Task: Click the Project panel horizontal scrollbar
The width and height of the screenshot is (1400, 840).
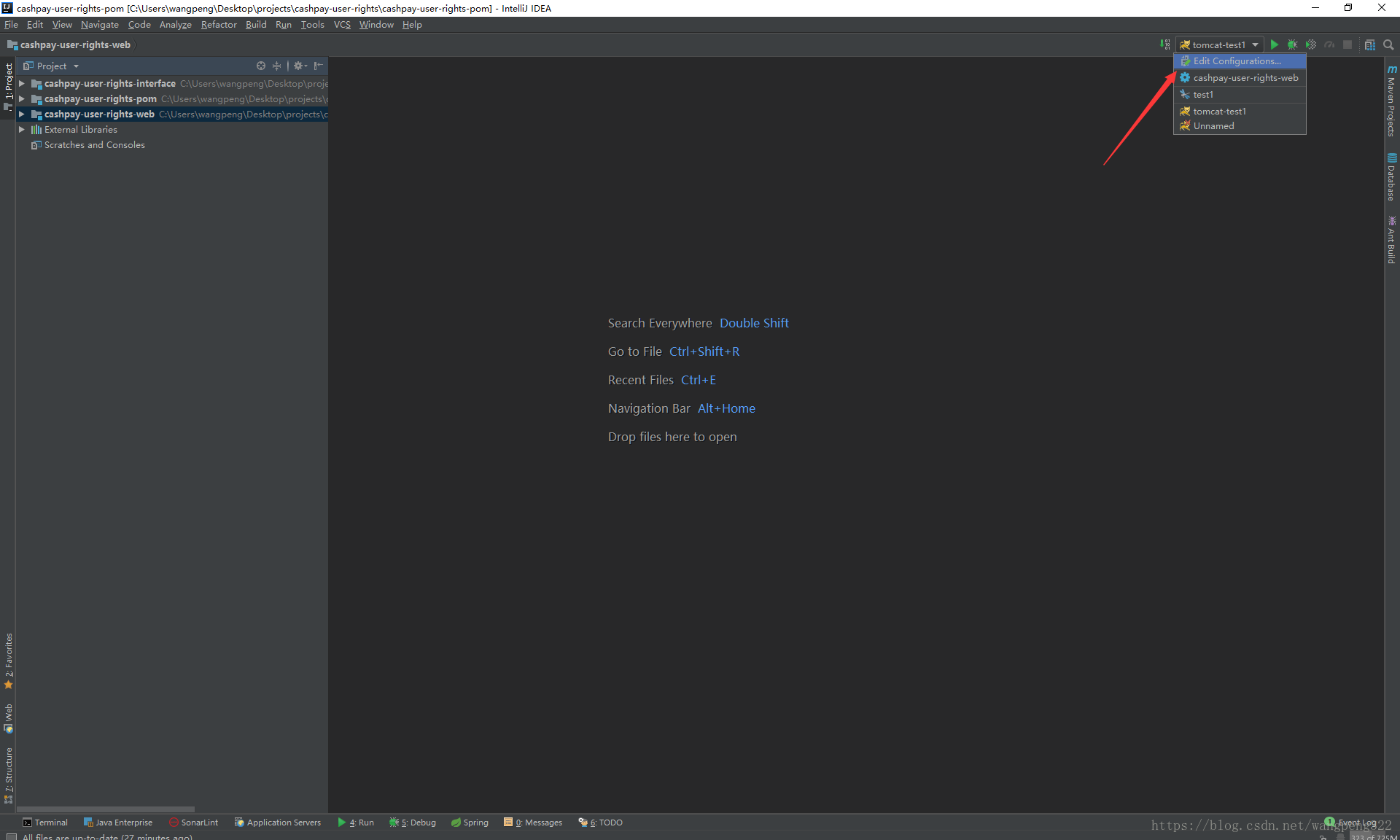Action: click(x=106, y=809)
